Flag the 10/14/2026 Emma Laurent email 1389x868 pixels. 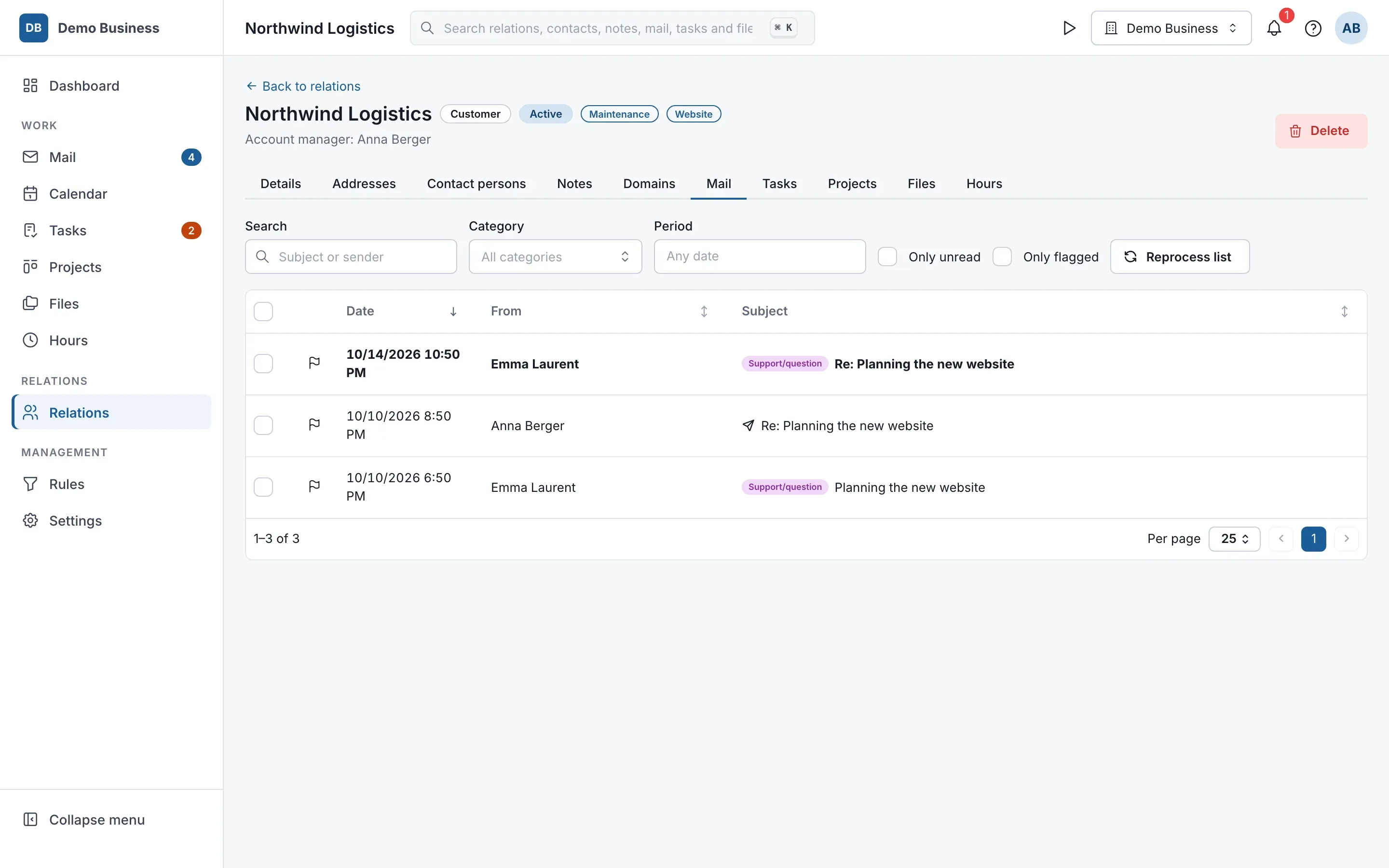pos(314,363)
